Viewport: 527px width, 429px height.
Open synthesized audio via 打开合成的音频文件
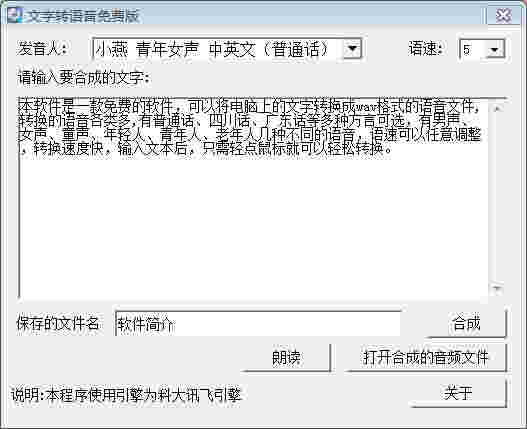(425, 358)
